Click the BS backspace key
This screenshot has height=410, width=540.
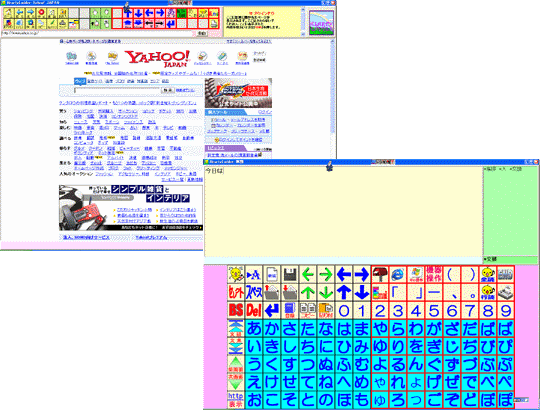pos(236,310)
